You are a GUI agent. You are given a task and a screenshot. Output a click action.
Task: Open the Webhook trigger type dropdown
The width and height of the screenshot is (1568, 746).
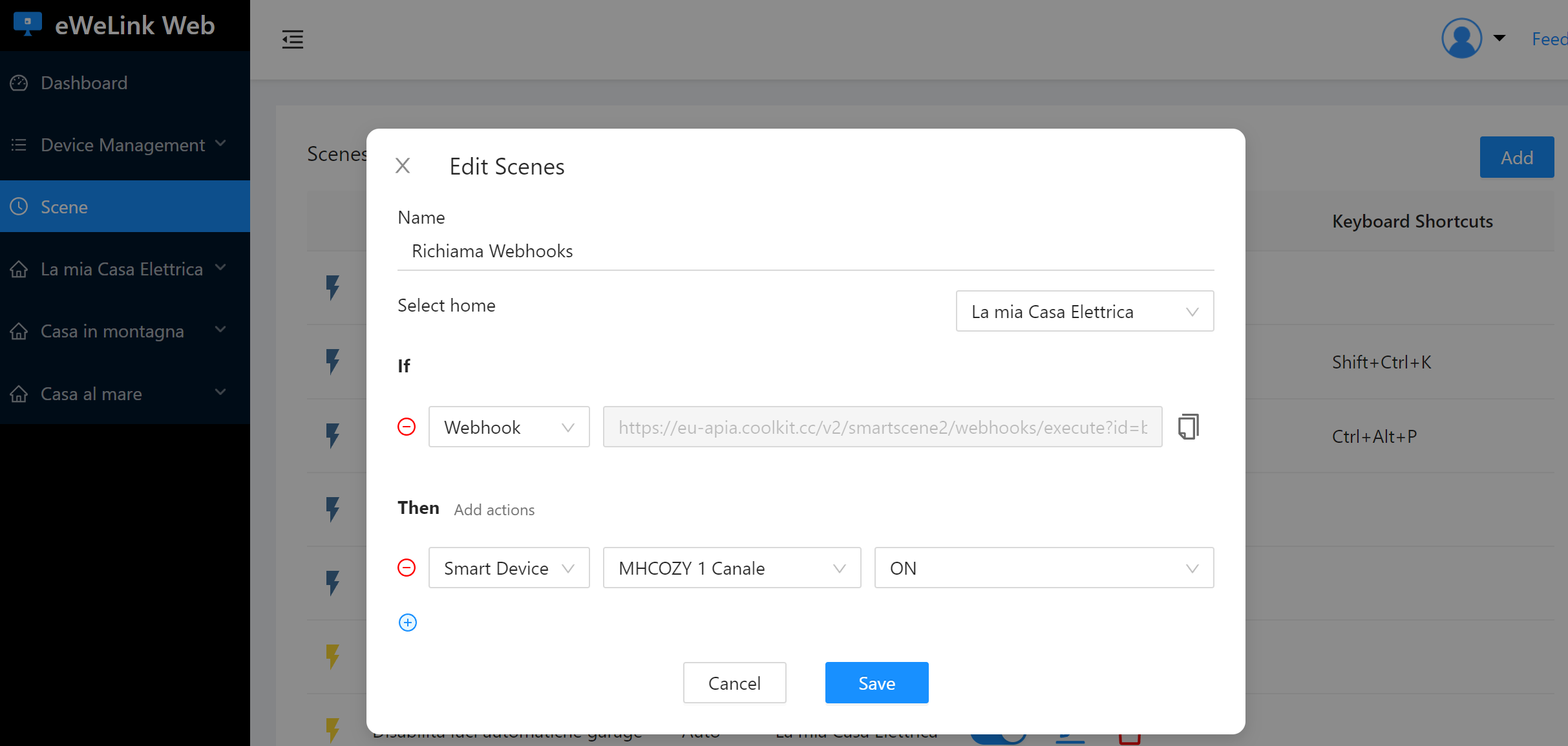point(509,427)
